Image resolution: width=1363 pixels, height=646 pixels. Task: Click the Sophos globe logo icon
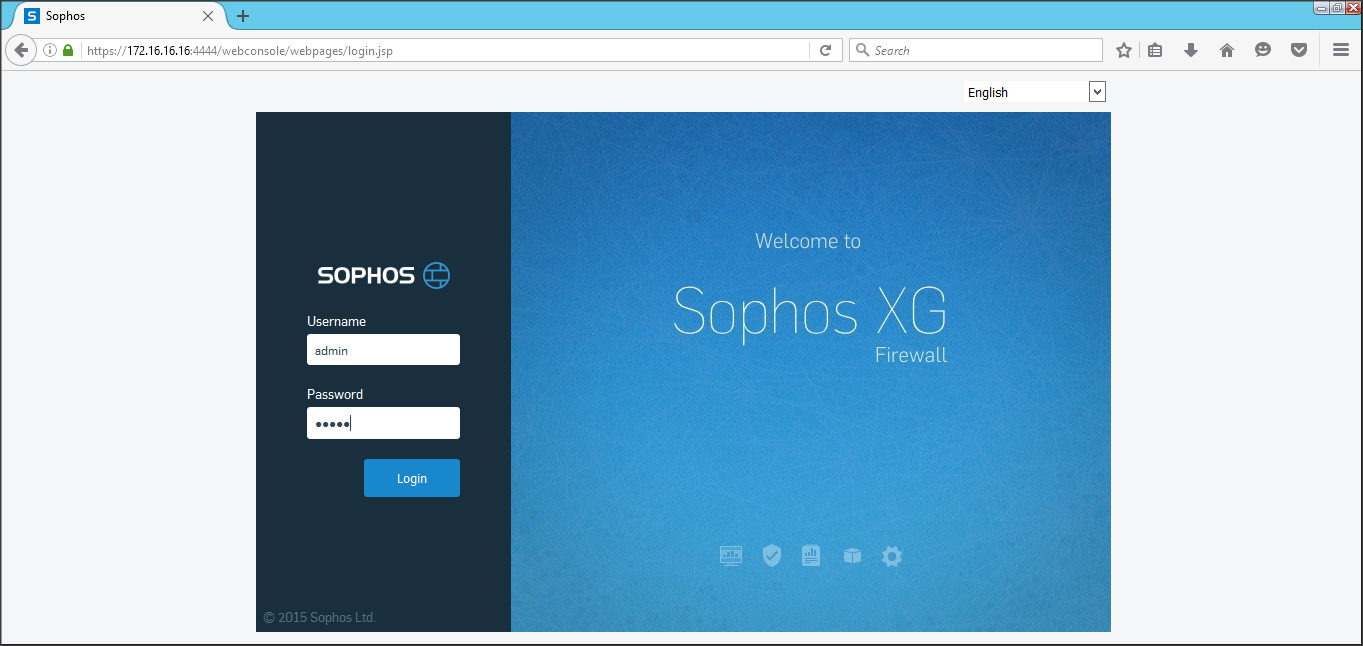[x=436, y=275]
